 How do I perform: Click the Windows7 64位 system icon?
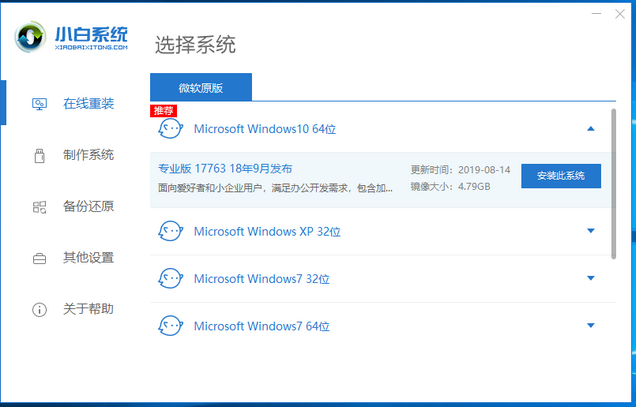tap(171, 326)
